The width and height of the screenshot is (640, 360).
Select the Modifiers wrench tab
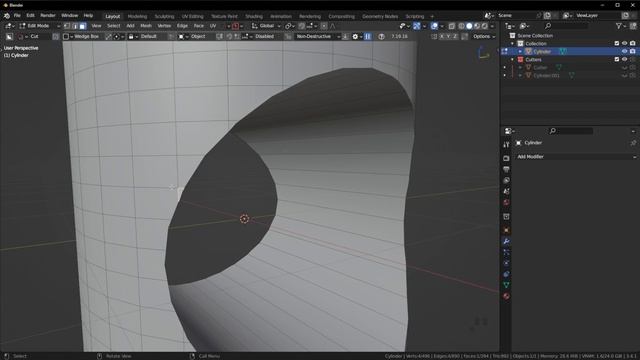coord(506,241)
